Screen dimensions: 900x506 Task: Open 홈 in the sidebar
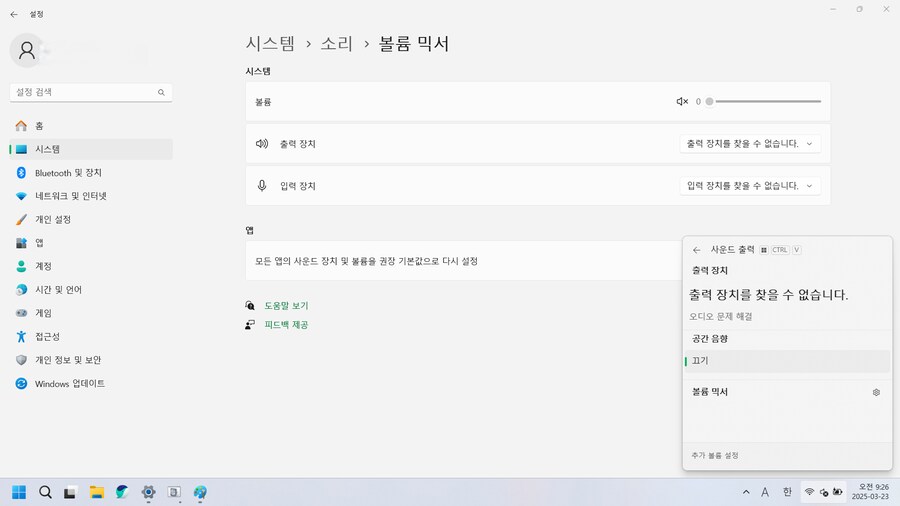(x=91, y=126)
